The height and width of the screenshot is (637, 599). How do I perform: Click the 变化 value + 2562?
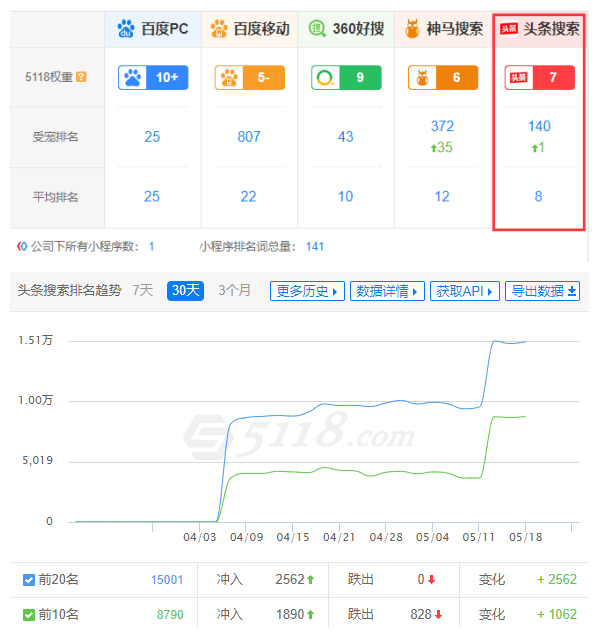point(557,579)
